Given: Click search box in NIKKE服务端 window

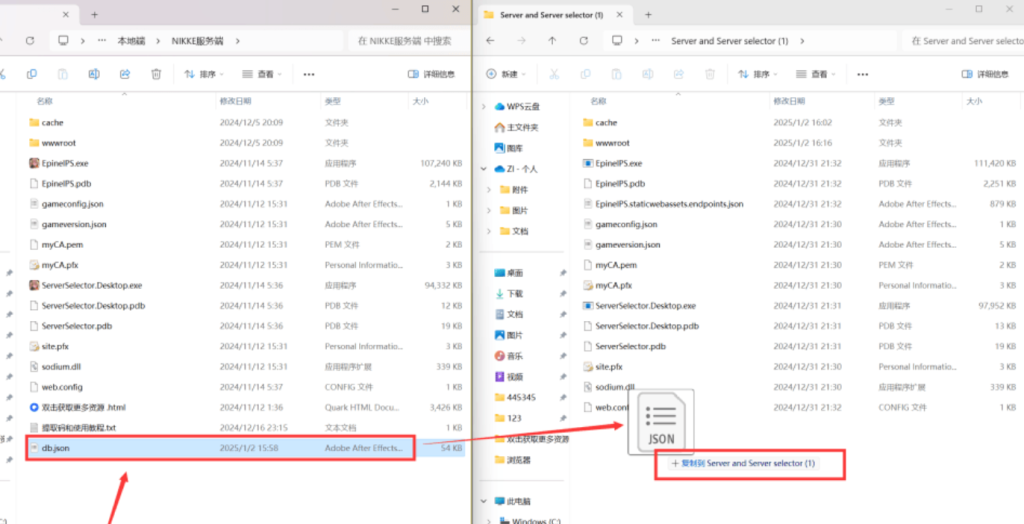Looking at the screenshot, I should coord(405,41).
